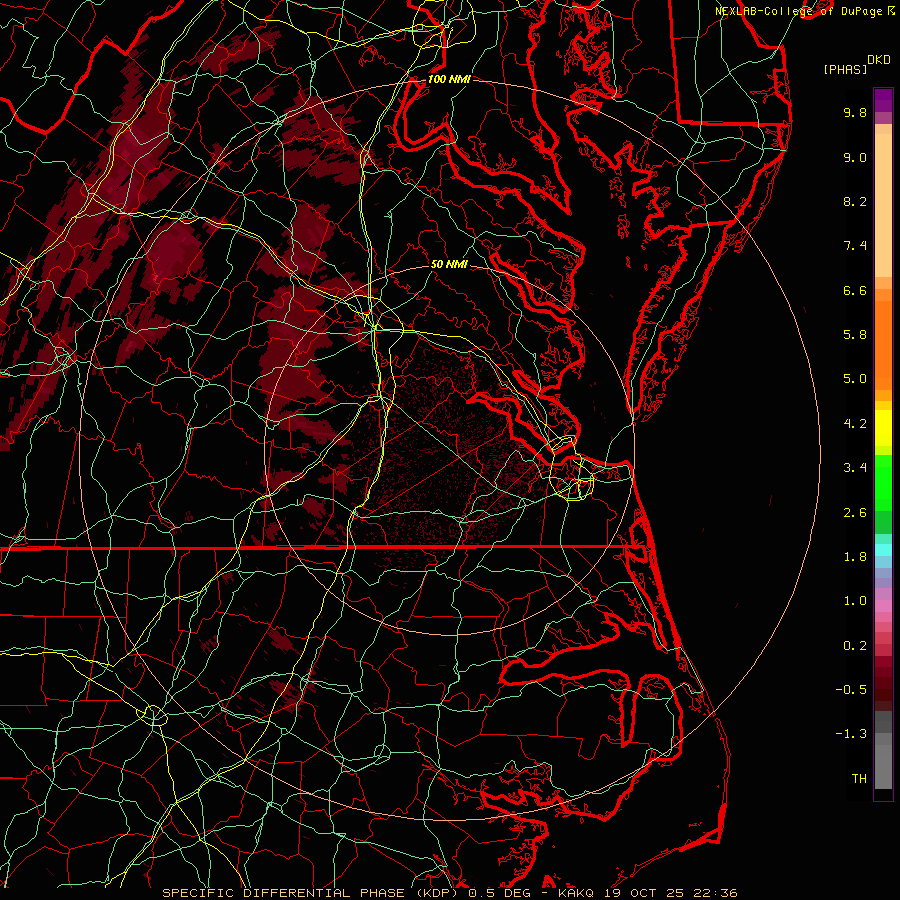Click the 5.8 scale value
Viewport: 900px width, 900px height.
click(x=855, y=335)
